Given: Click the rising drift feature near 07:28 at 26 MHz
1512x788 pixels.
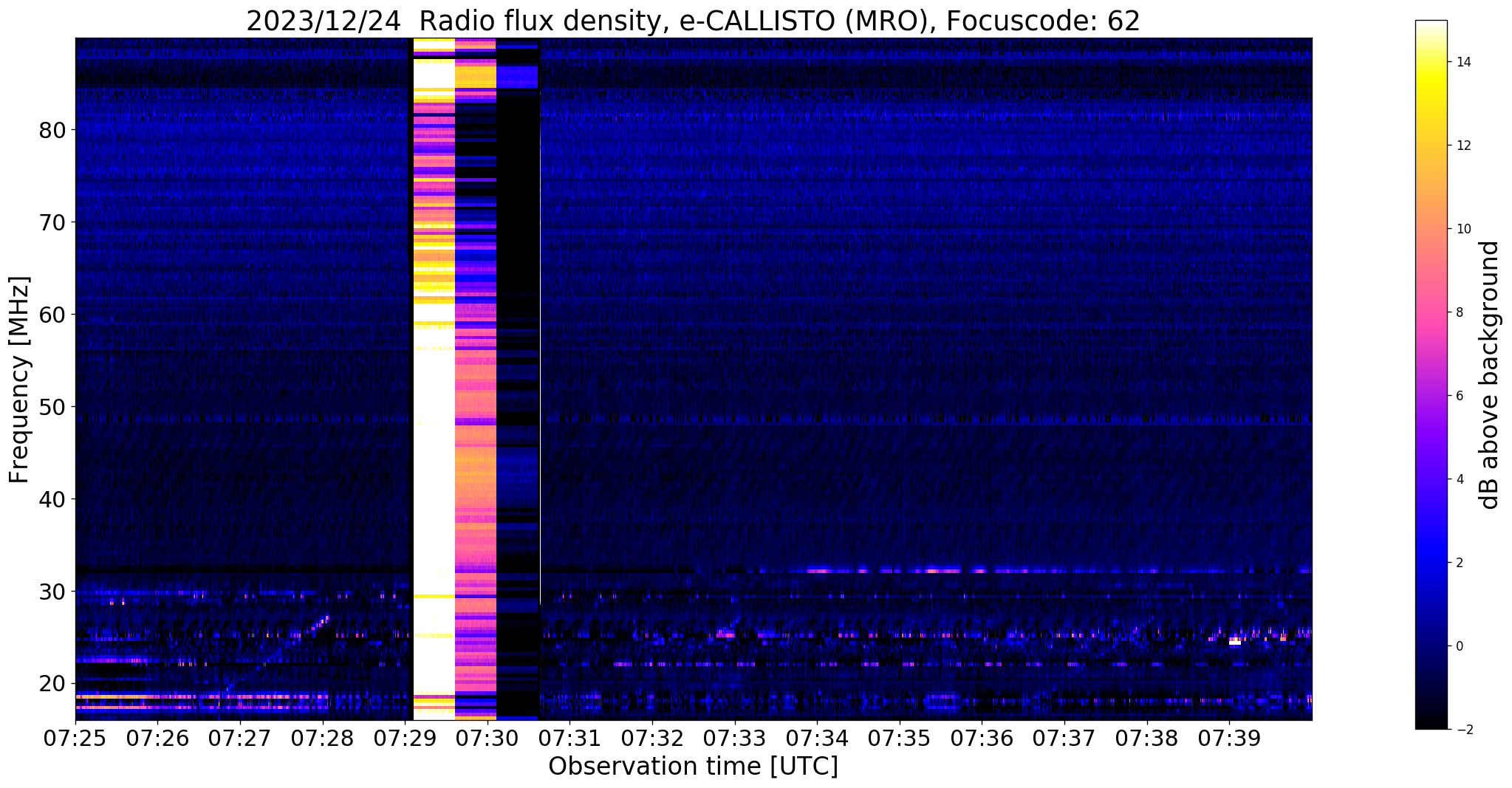Looking at the screenshot, I should click(319, 623).
